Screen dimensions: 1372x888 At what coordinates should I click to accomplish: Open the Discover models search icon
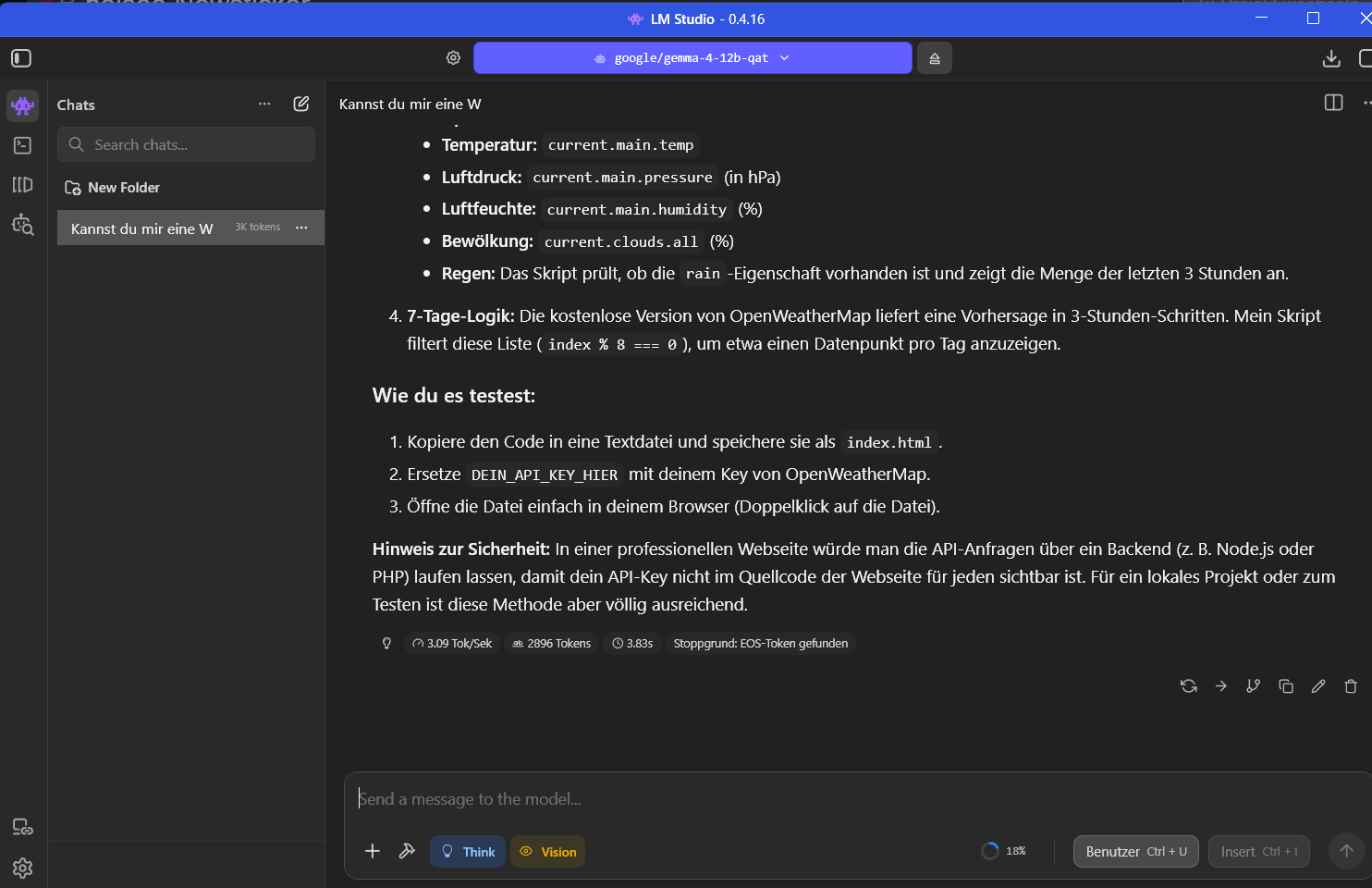point(23,225)
